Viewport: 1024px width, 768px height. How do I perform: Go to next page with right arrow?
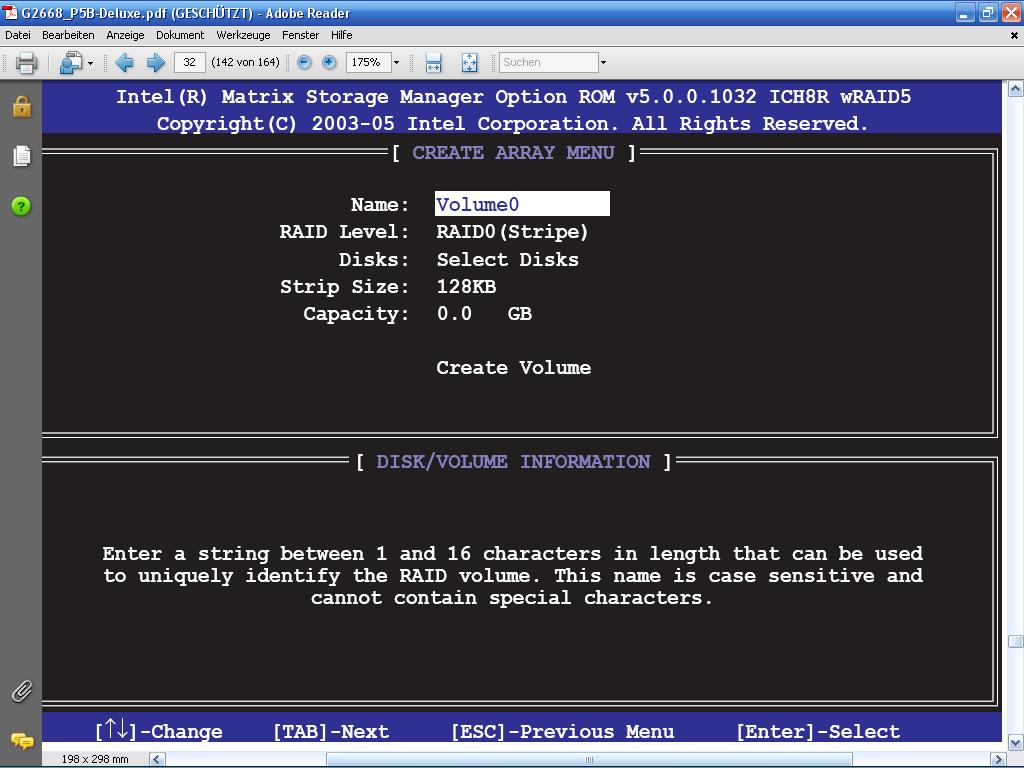coord(155,63)
